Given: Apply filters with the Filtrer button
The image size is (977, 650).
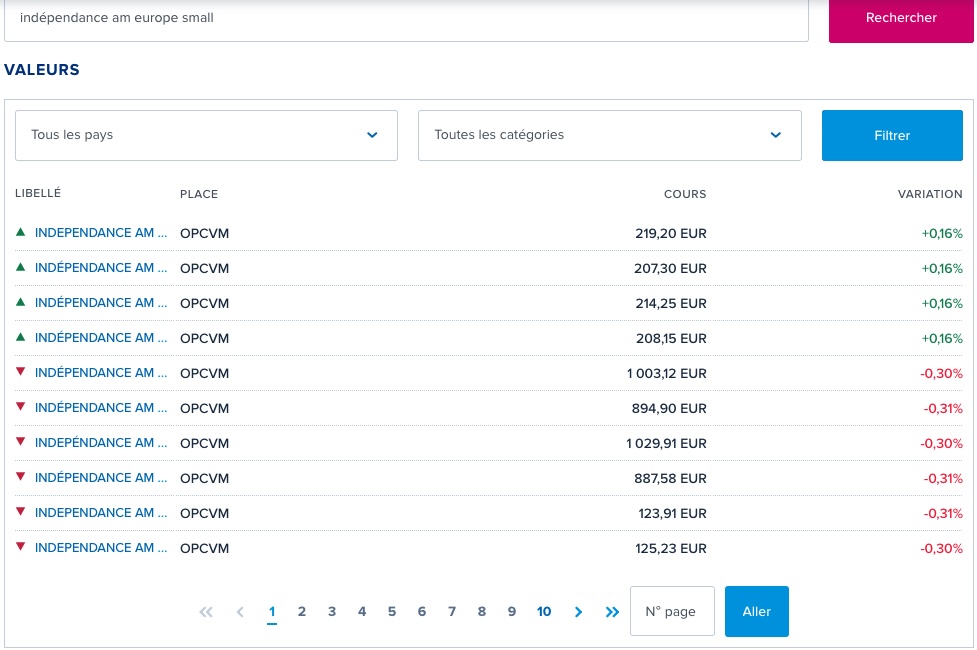Looking at the screenshot, I should [x=891, y=135].
